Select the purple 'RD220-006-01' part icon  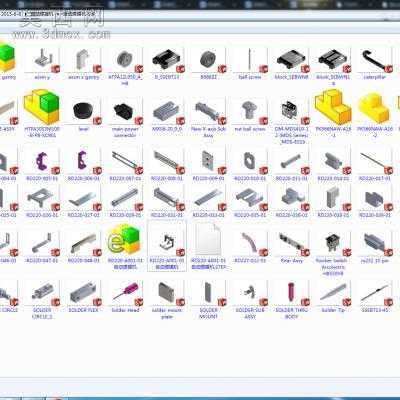[84, 162]
